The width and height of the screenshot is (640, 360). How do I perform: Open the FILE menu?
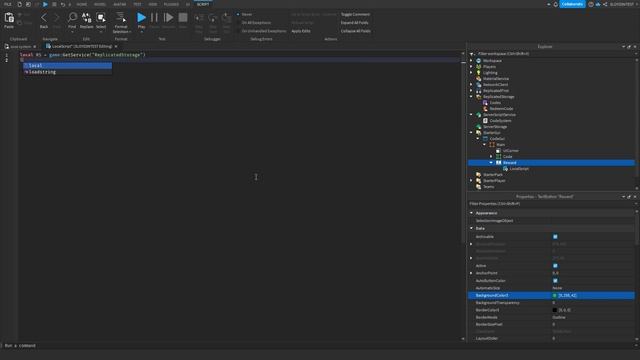click(8, 4)
